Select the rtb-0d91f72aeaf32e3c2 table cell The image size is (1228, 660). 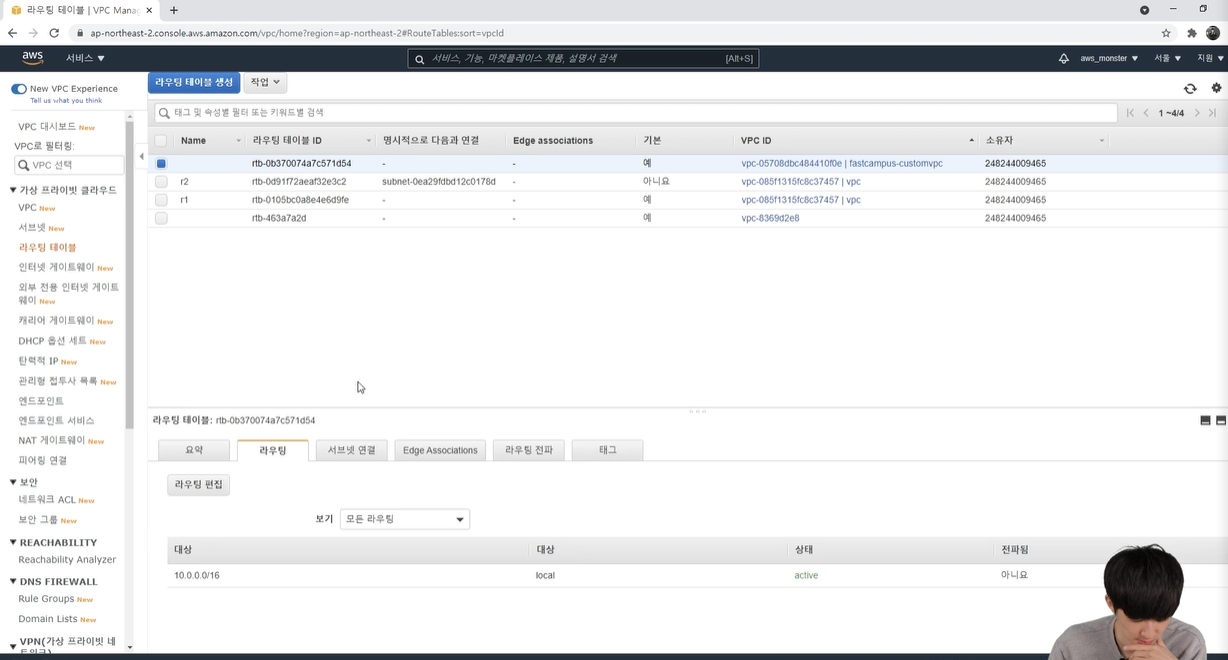299,182
